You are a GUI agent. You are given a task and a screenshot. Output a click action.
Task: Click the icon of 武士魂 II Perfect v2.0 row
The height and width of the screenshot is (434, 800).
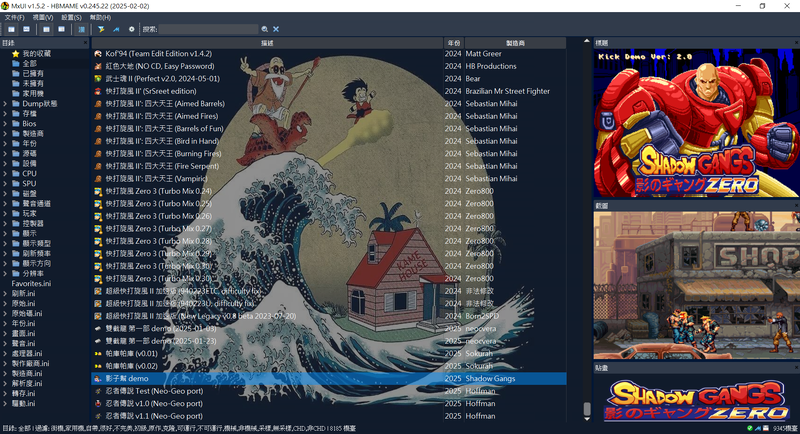[x=98, y=79]
